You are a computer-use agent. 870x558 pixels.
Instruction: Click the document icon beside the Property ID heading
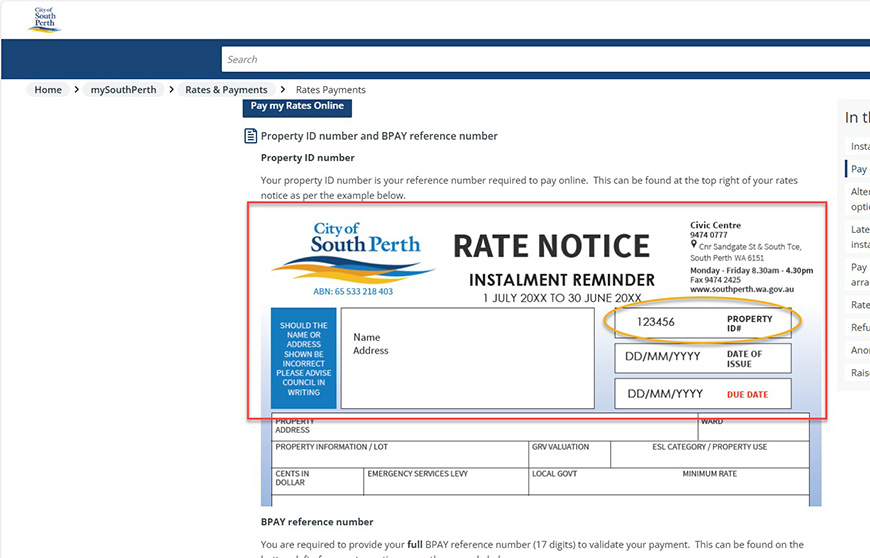(x=251, y=136)
